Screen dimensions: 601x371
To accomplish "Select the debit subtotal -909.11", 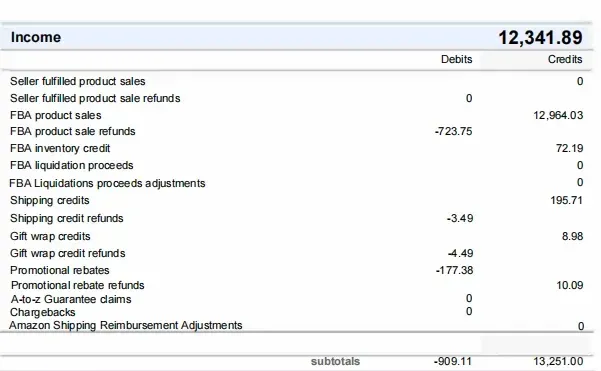I will 453,361.
